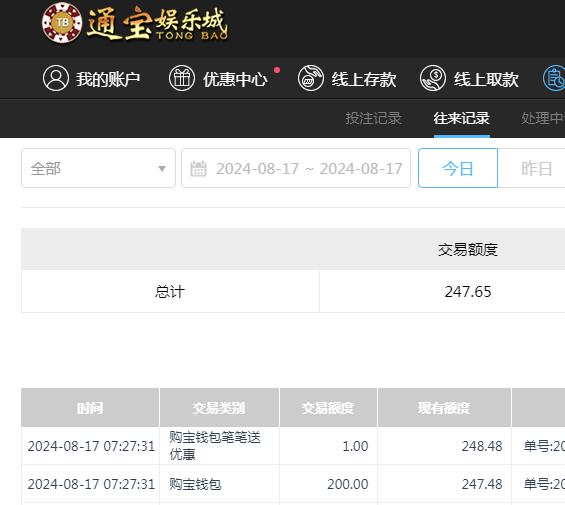The width and height of the screenshot is (565, 505).
Task: Open the 优惠中心 gift icon
Action: click(x=182, y=78)
